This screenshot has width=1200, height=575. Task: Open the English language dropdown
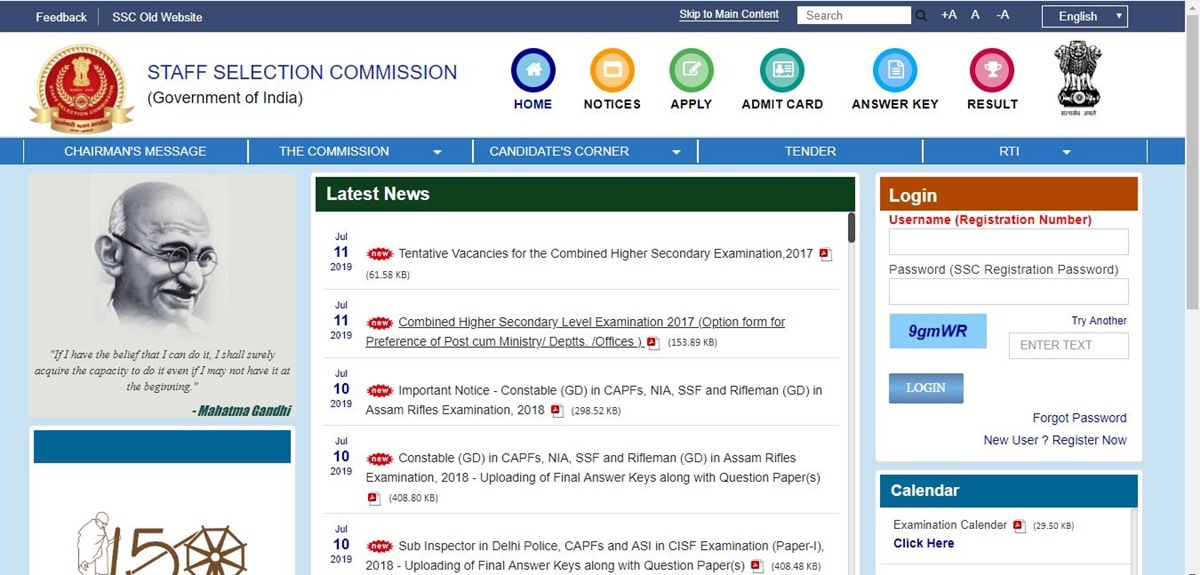(x=1084, y=16)
